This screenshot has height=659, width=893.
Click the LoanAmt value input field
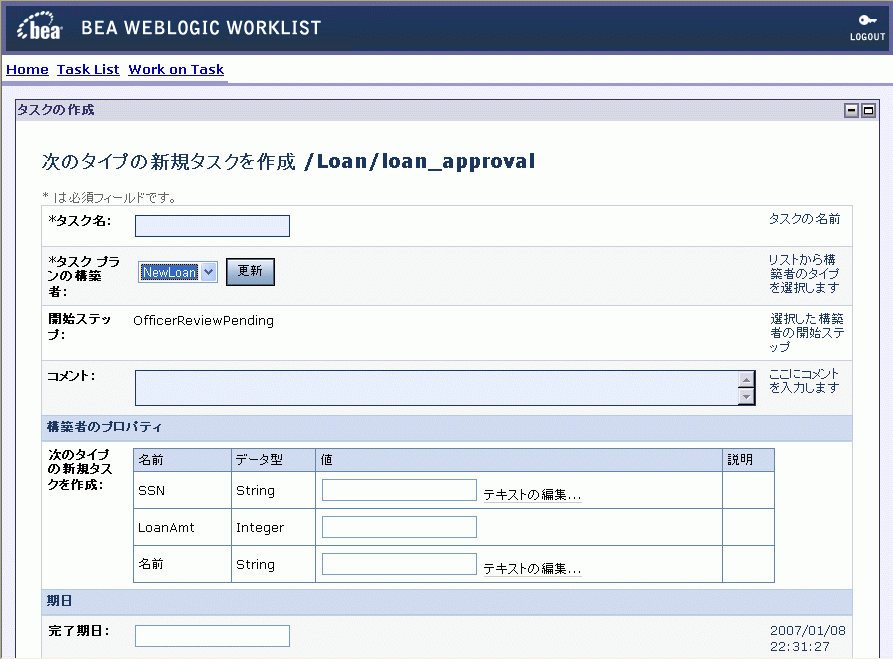(x=399, y=527)
